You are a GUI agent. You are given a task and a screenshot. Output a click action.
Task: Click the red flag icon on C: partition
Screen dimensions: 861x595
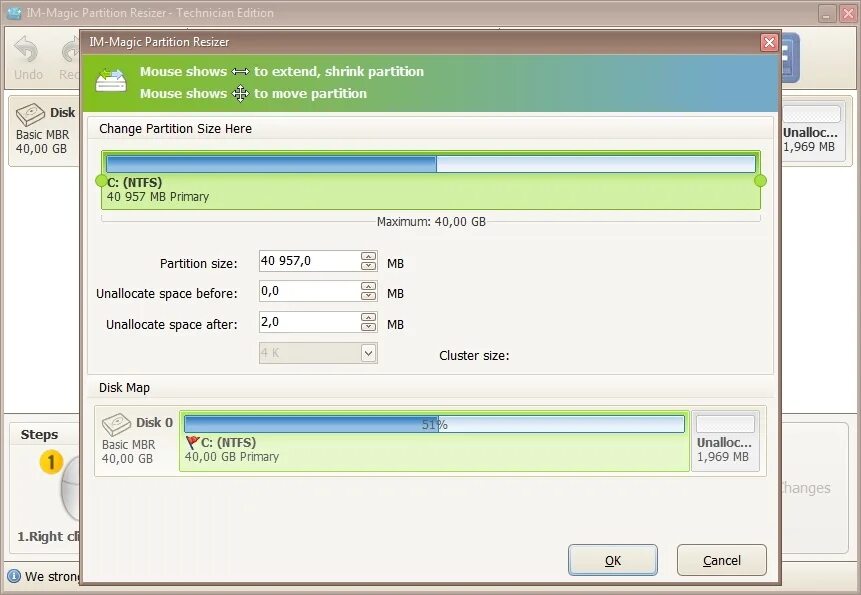point(192,442)
